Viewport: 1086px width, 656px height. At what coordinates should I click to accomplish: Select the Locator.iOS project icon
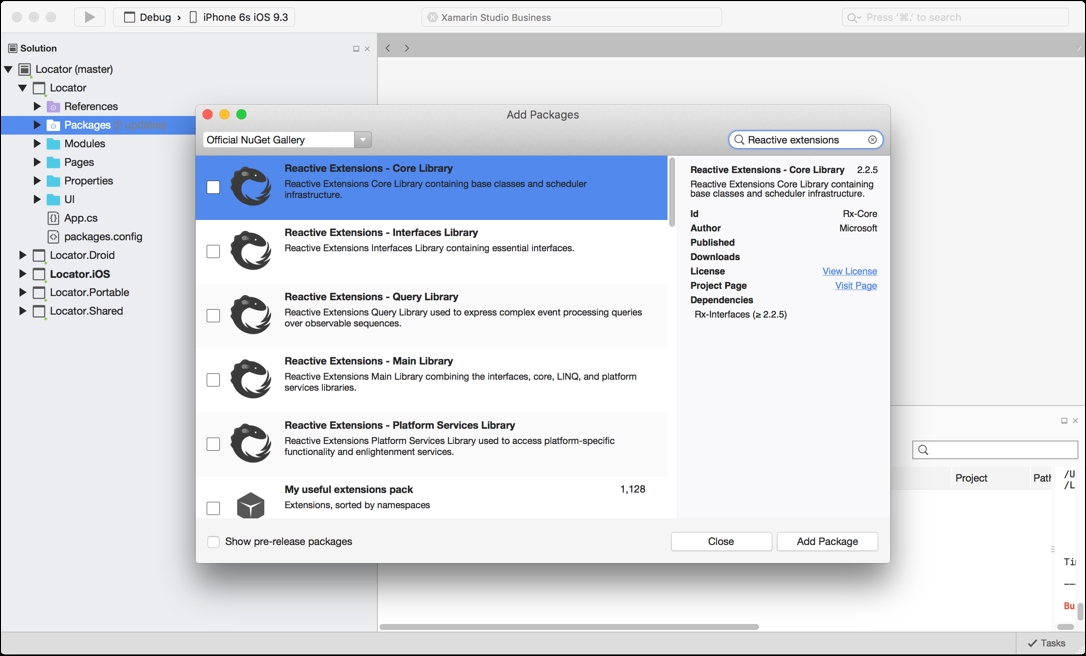point(39,274)
